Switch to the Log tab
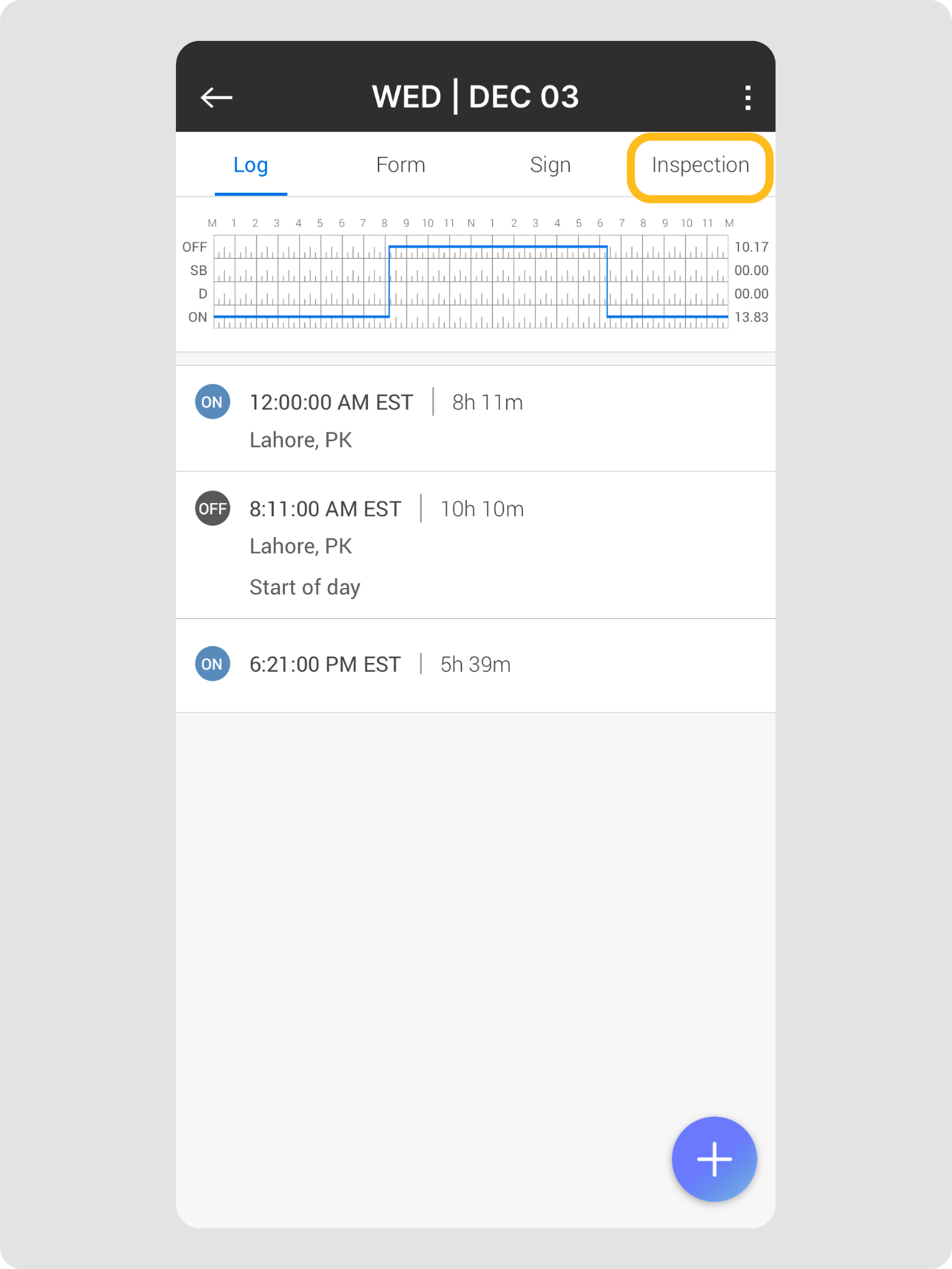The width and height of the screenshot is (952, 1269). coord(251,165)
